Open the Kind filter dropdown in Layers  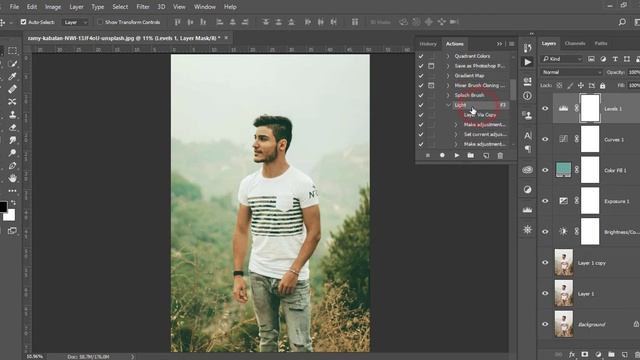[x=562, y=59]
